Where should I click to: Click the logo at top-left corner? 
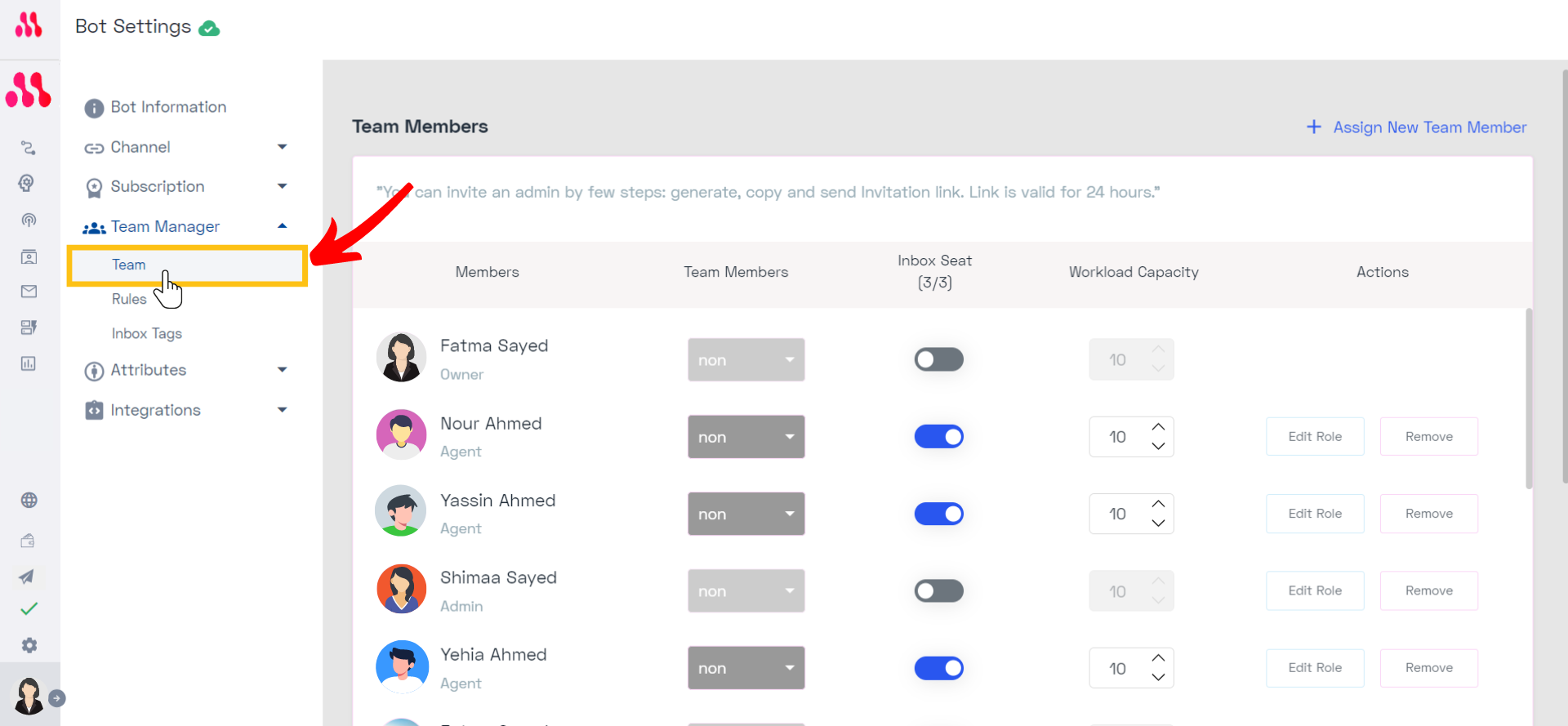[x=29, y=25]
